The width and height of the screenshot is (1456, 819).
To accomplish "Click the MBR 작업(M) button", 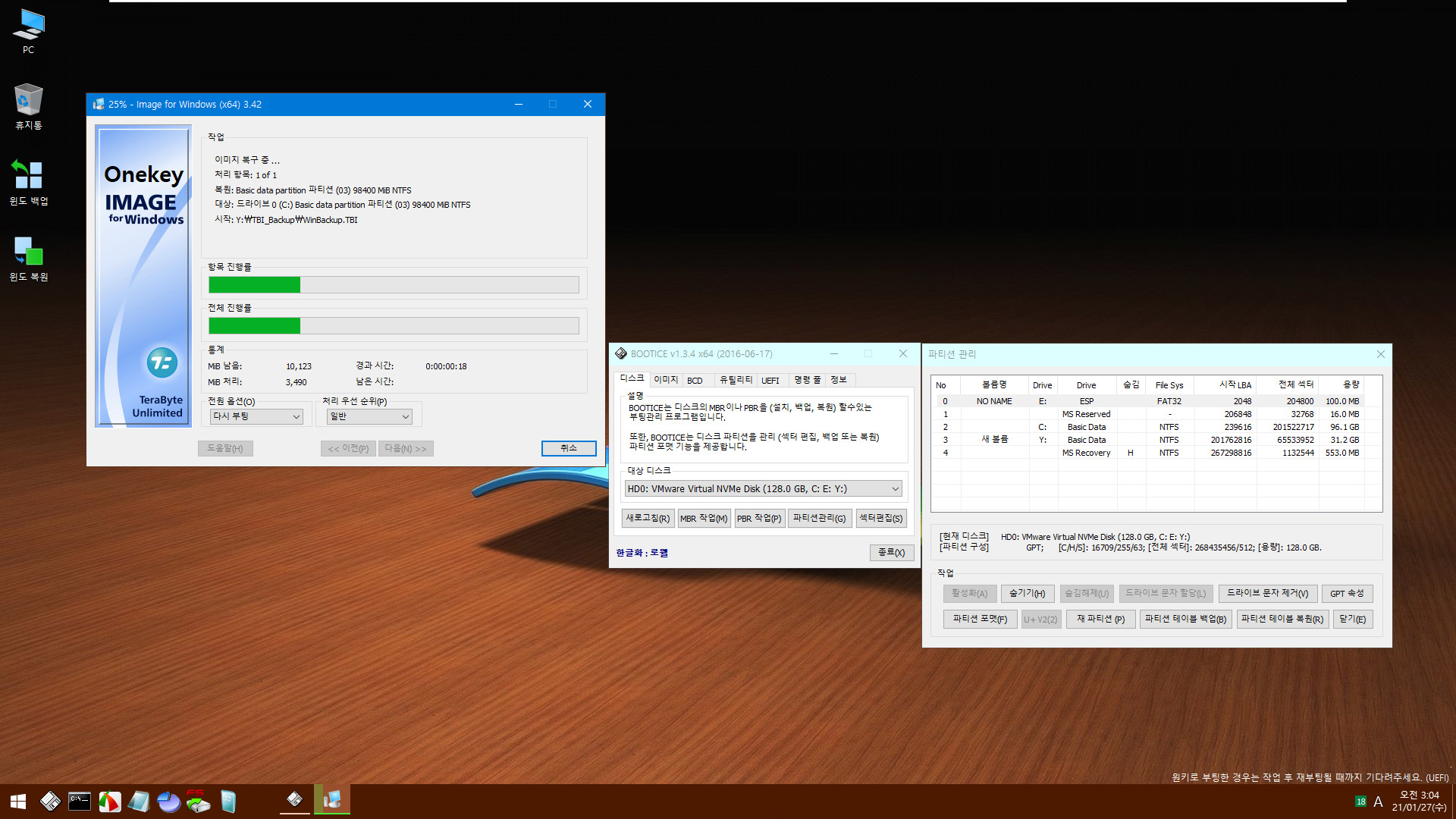I will (x=704, y=518).
